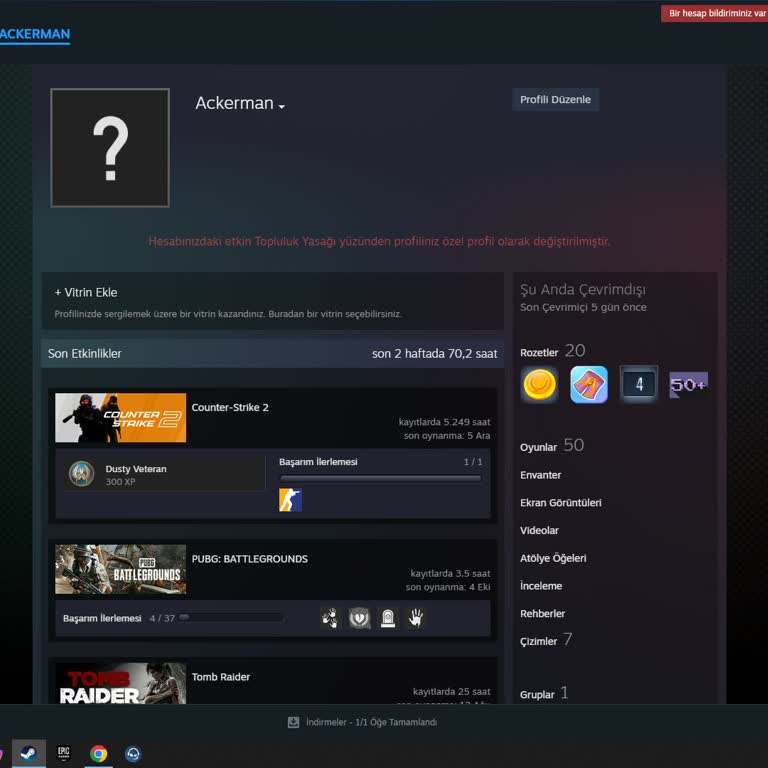Click 'Şu Anda Çevrimdışı' status text
Image resolution: width=768 pixels, height=768 pixels.
coord(583,289)
